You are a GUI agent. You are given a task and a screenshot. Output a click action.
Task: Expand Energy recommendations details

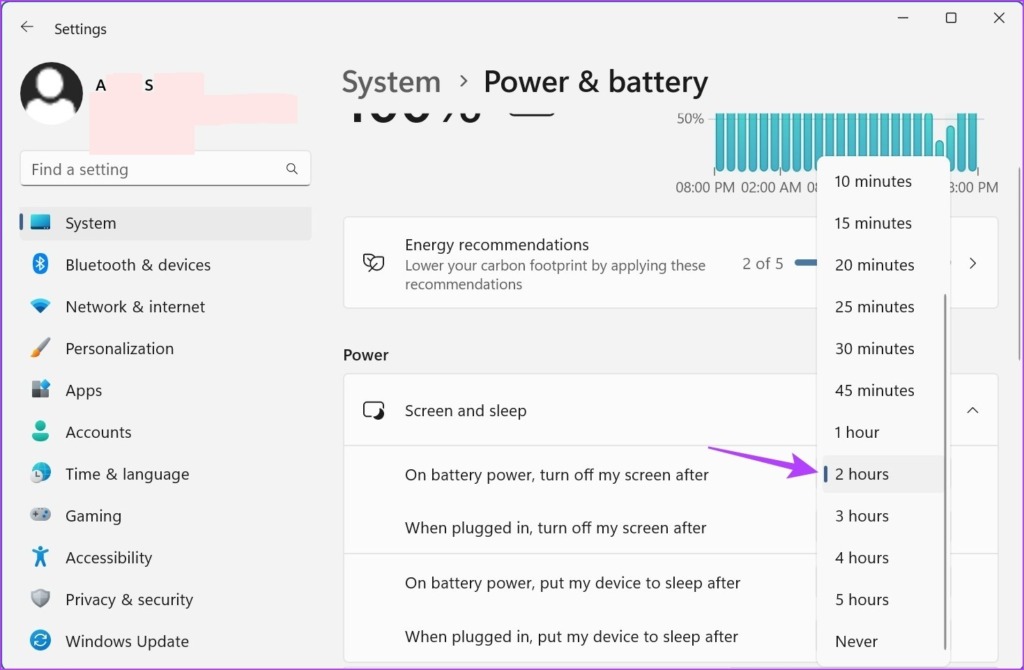click(972, 263)
